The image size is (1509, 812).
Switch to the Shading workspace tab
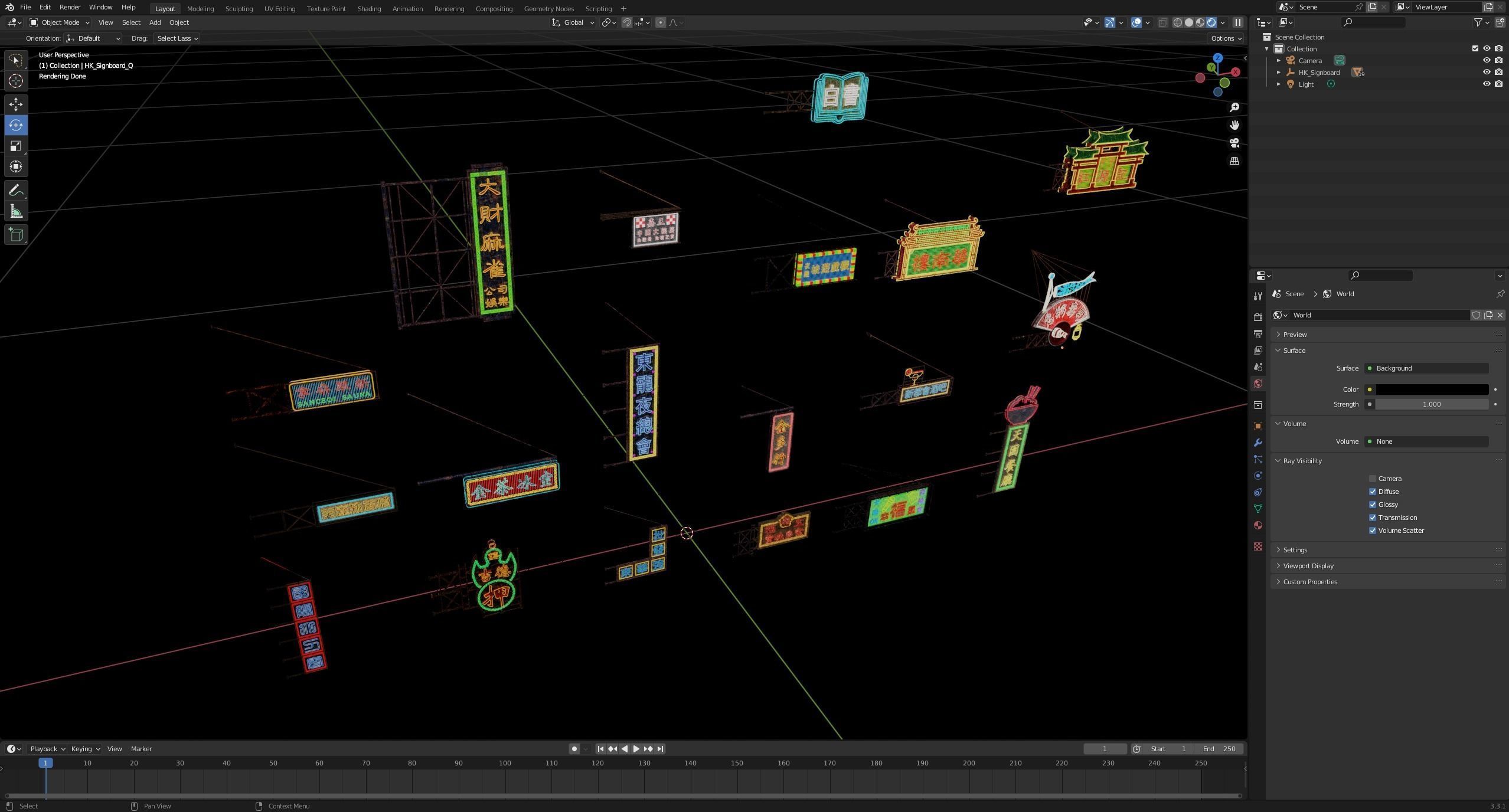tap(369, 8)
